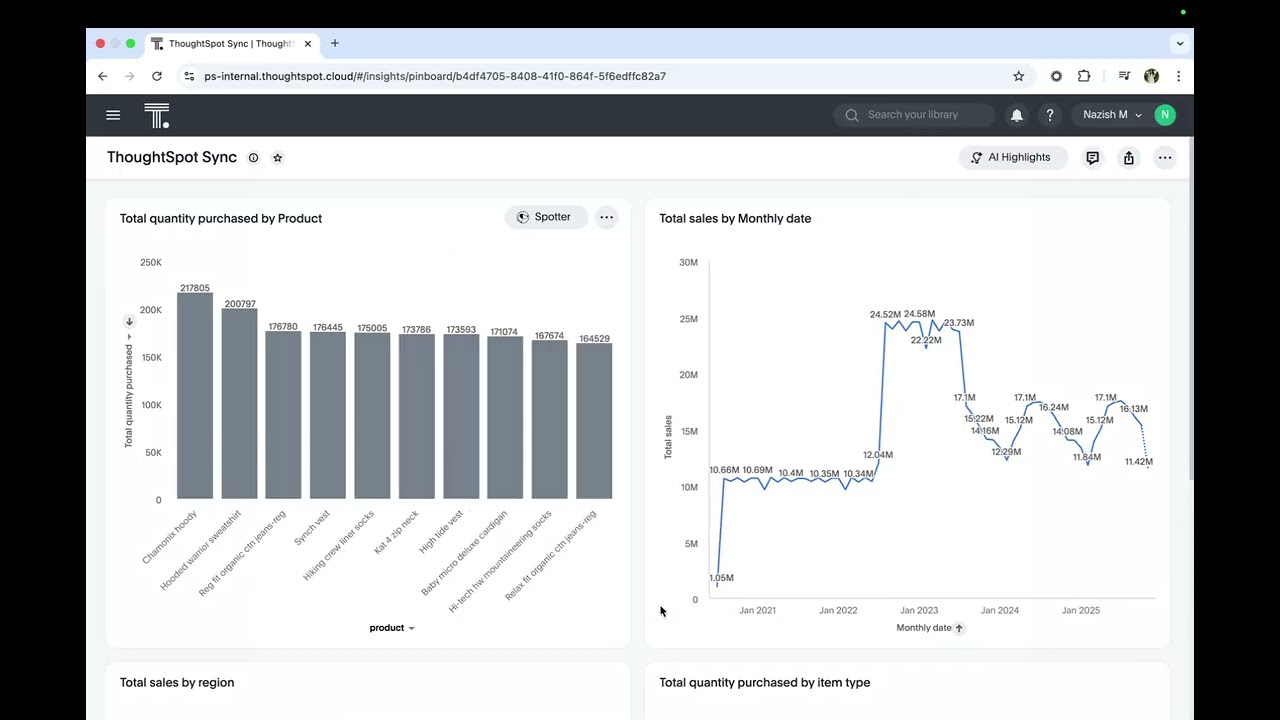1280x720 pixels.
Task: Reload the browser page
Action: (x=157, y=76)
